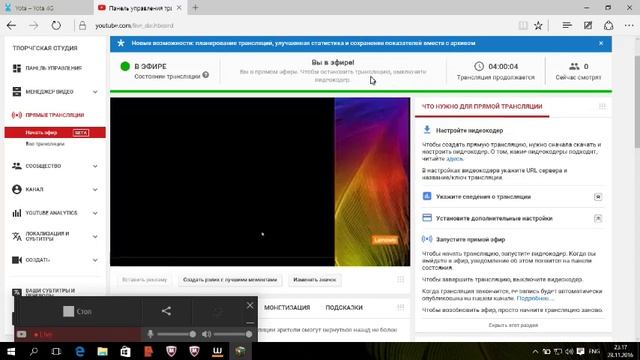The width and height of the screenshot is (640, 360).
Task: Click Скрыть этот раздел link
Action: [513, 325]
